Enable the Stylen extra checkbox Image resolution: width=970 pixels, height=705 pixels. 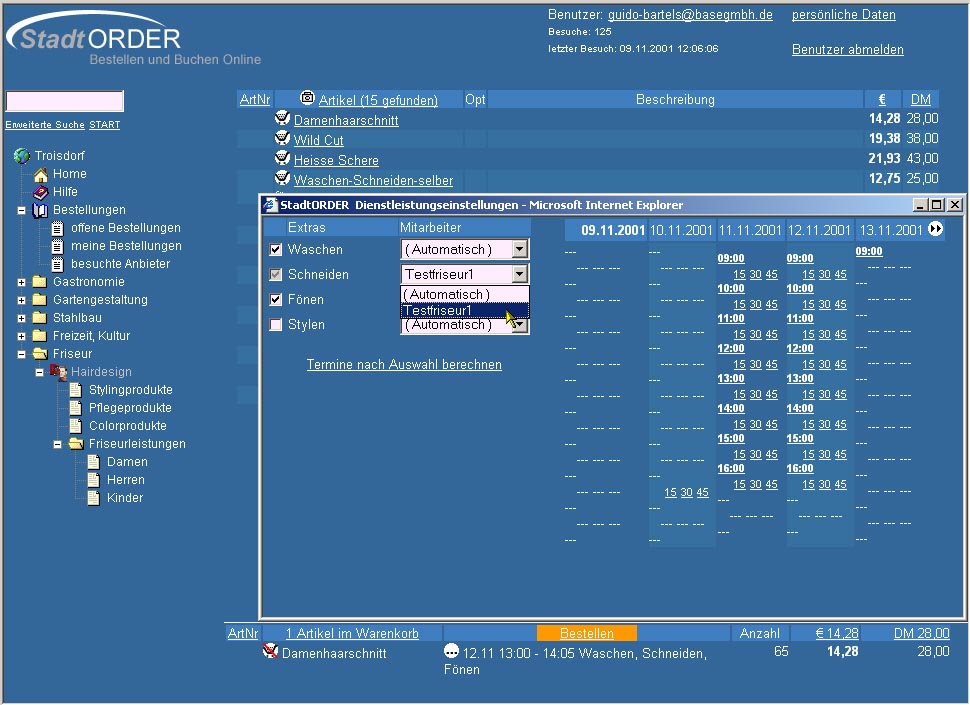pos(277,325)
